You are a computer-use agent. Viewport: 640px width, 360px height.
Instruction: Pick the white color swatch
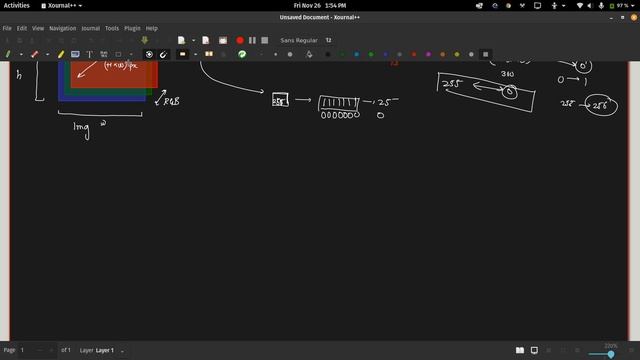(x=471, y=54)
